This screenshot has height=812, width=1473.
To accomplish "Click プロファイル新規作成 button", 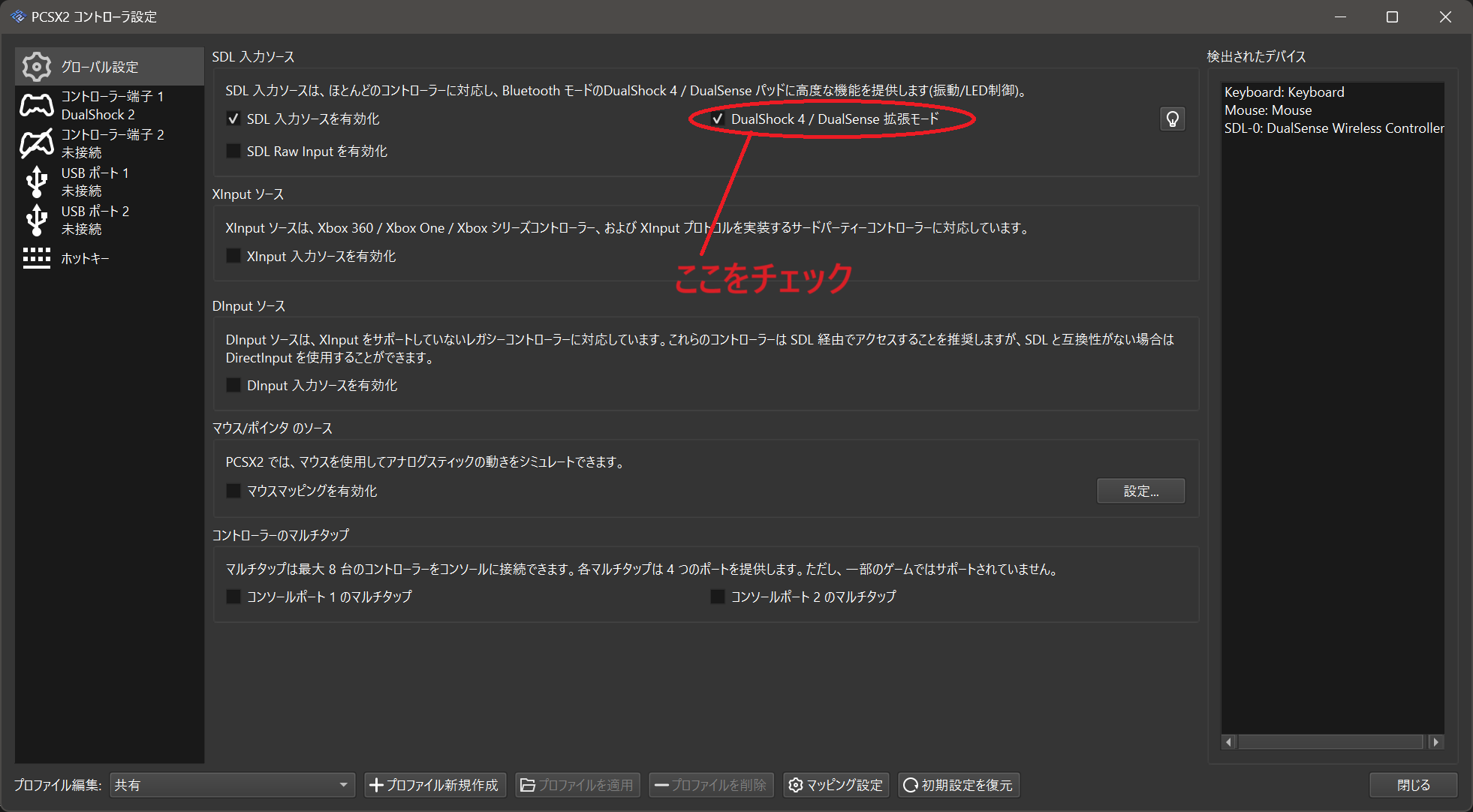I will (x=435, y=785).
